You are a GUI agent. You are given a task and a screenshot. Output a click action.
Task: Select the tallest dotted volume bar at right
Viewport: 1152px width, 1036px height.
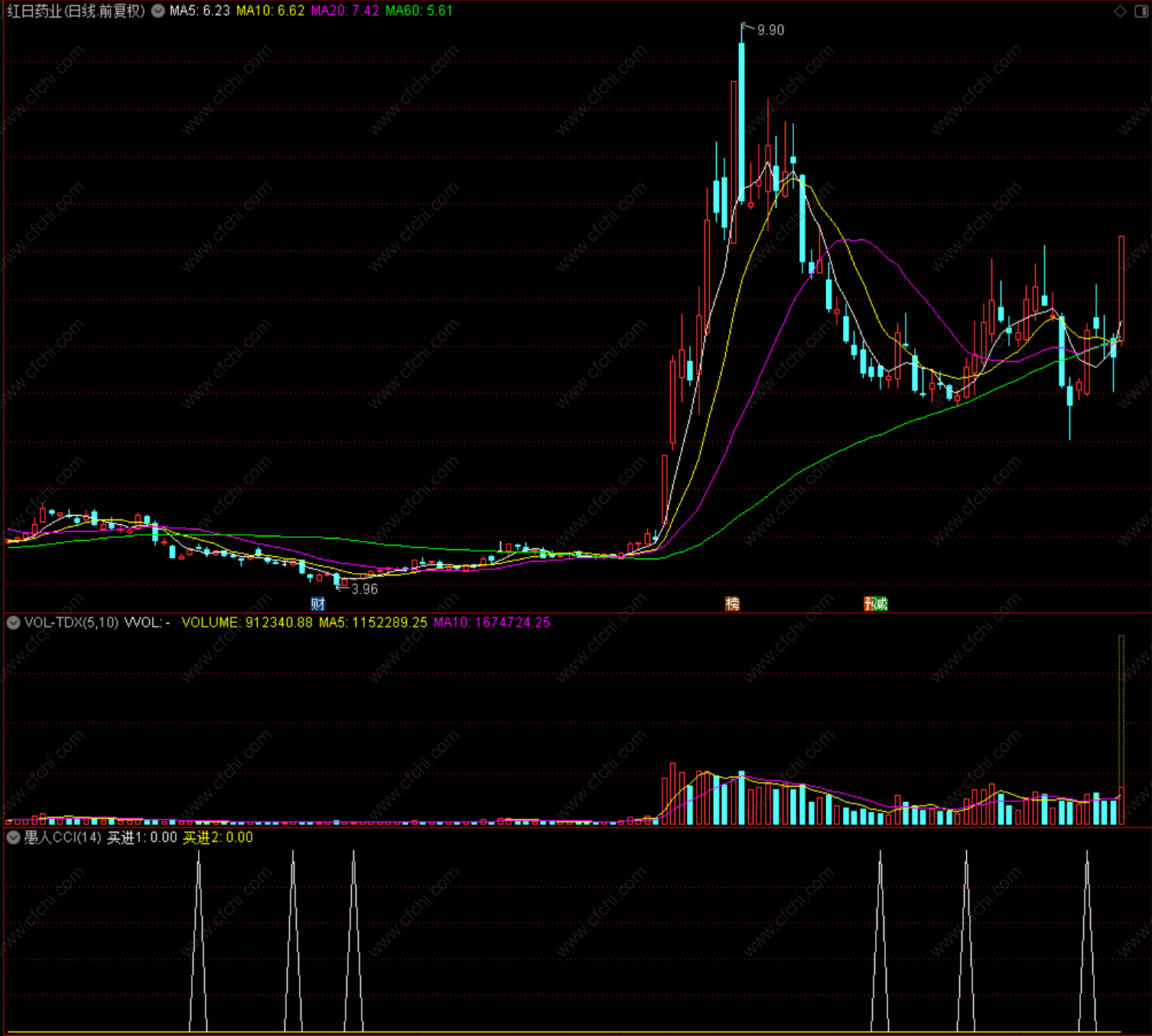(1121, 729)
